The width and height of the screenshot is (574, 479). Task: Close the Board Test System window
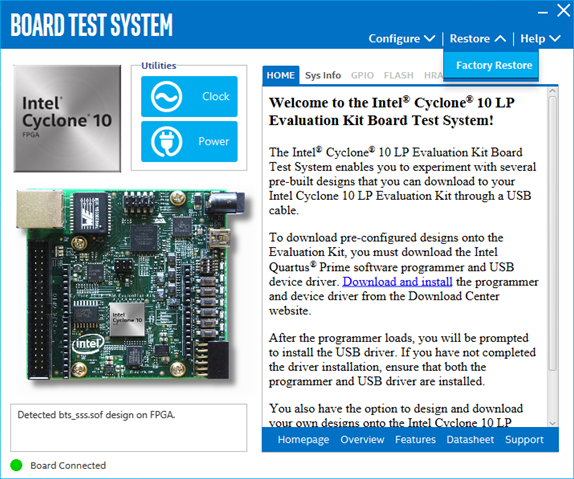tap(563, 11)
